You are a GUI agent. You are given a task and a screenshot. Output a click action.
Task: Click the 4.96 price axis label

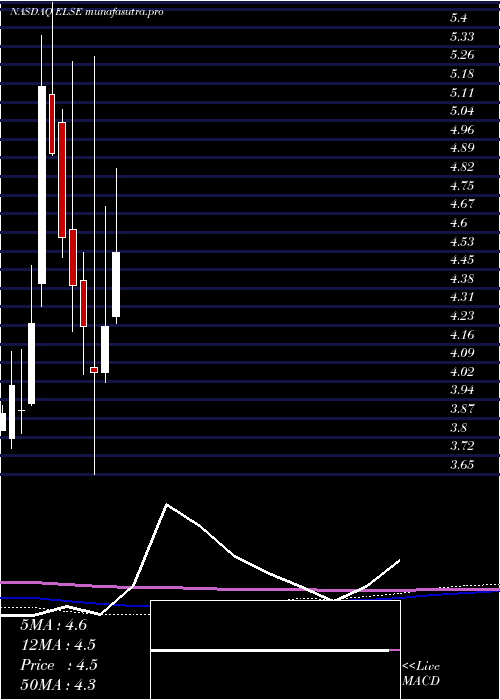462,130
